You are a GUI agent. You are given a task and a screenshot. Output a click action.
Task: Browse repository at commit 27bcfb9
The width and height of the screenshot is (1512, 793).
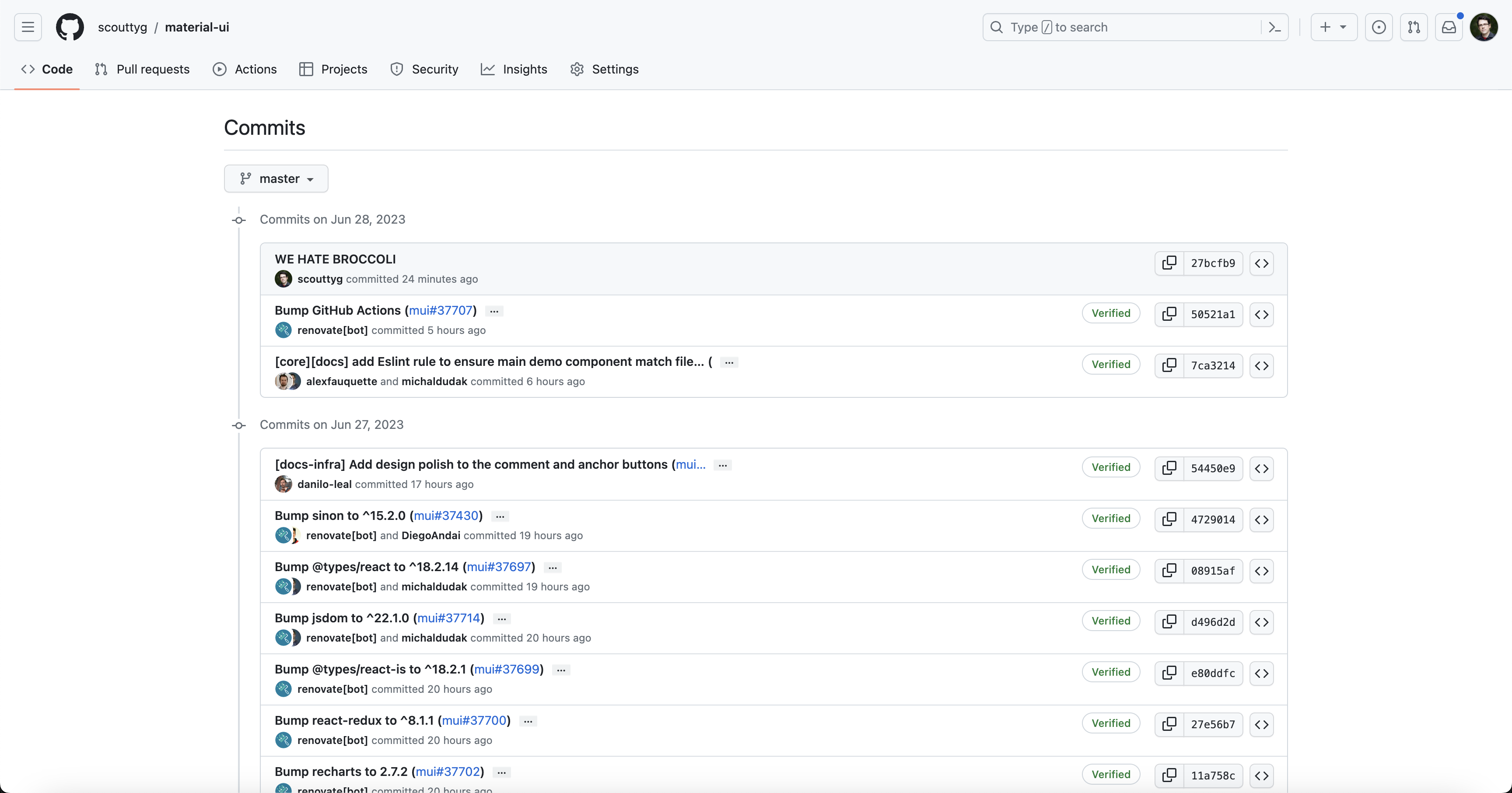click(1261, 263)
